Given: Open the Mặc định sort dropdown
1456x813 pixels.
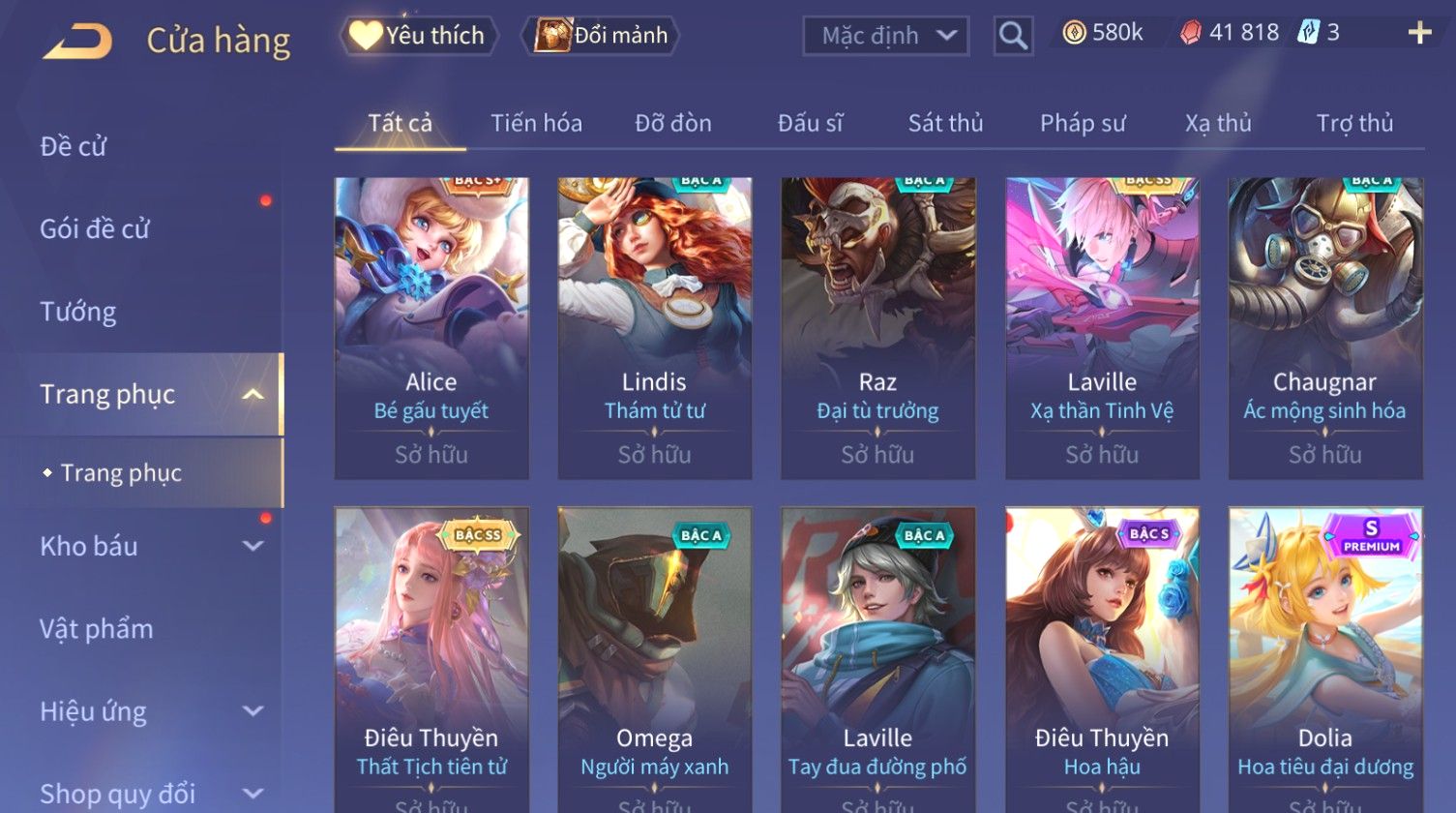Looking at the screenshot, I should tap(885, 36).
